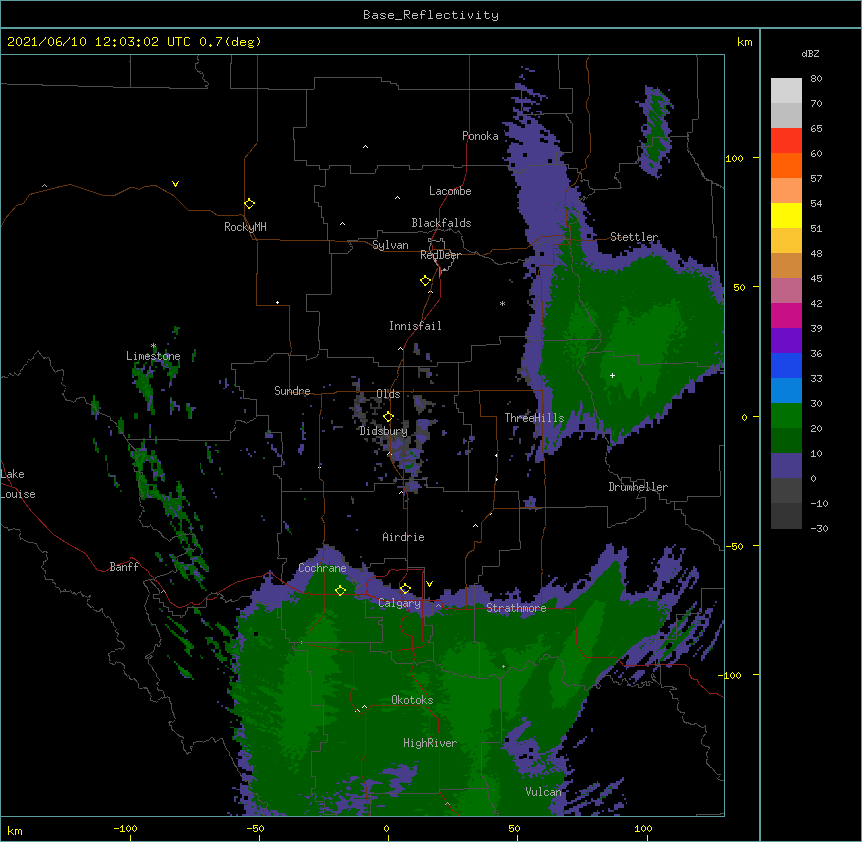Click the Sylvan label
Viewport: 862px width, 842px height.
[390, 245]
